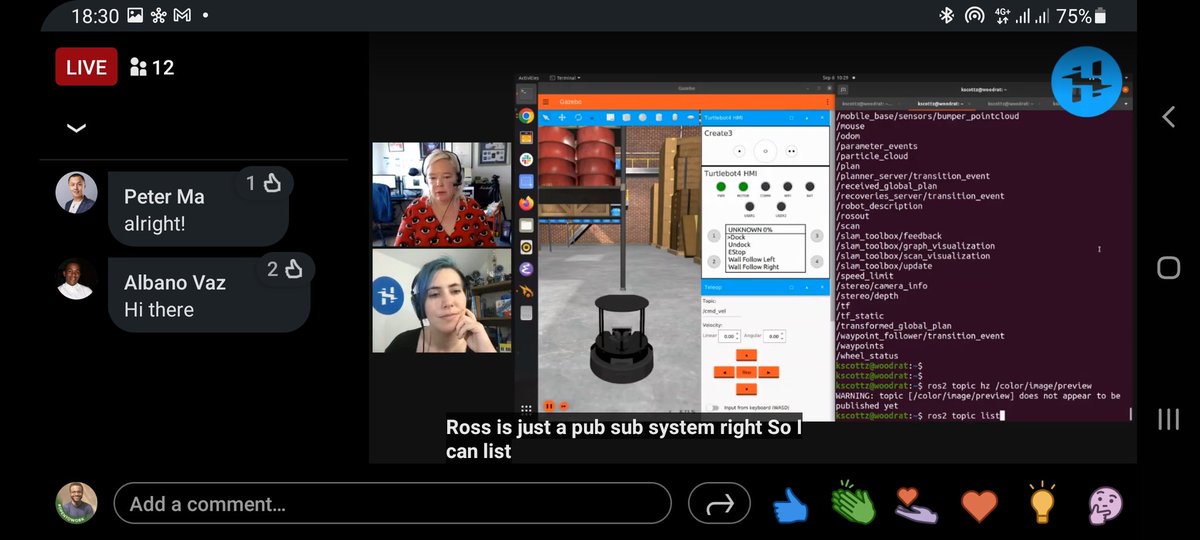Click the Teleop left arrow button
Image resolution: width=1200 pixels, height=540 pixels.
point(723,371)
